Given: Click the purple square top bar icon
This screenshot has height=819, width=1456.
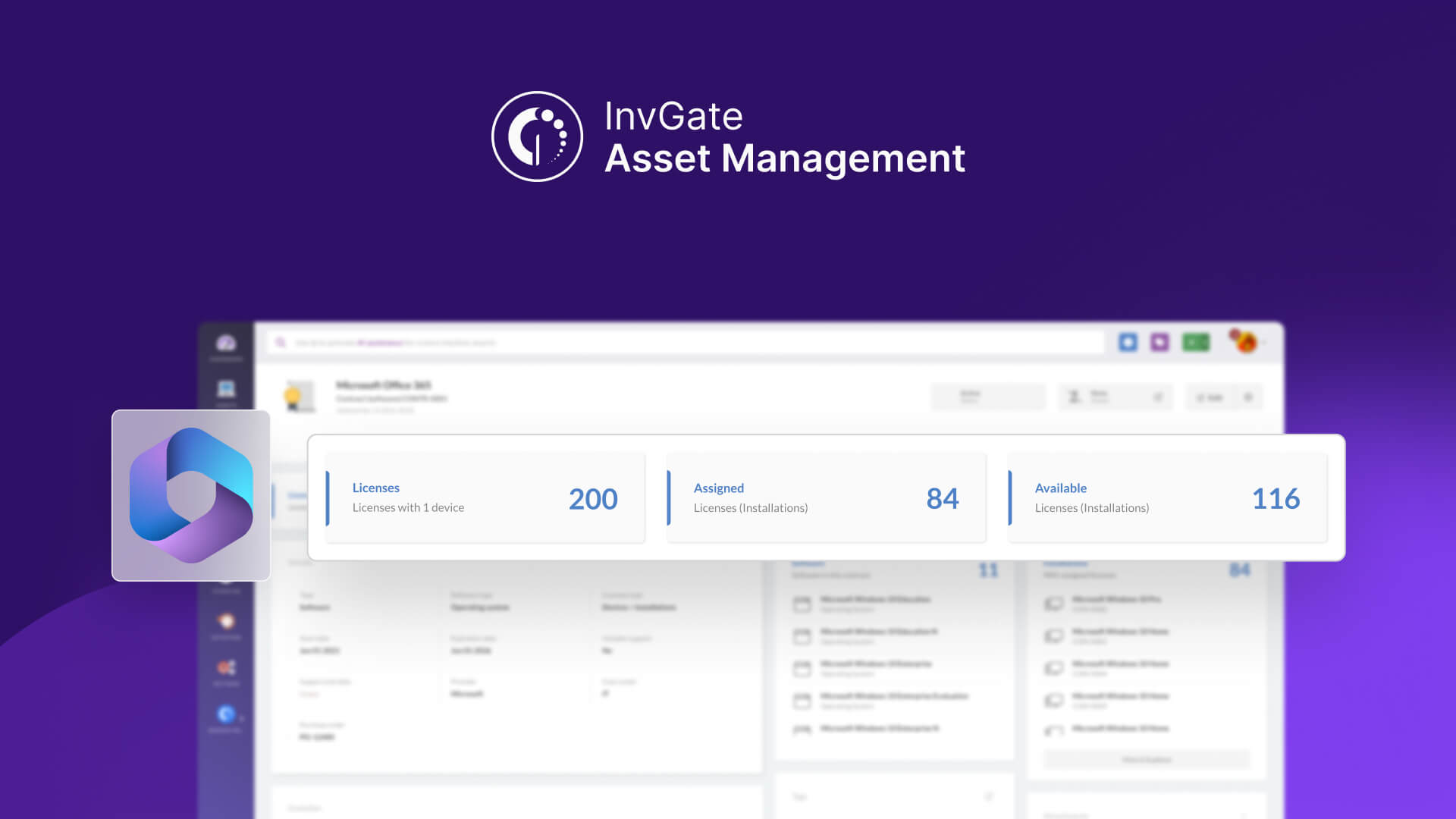Looking at the screenshot, I should pos(1159,343).
